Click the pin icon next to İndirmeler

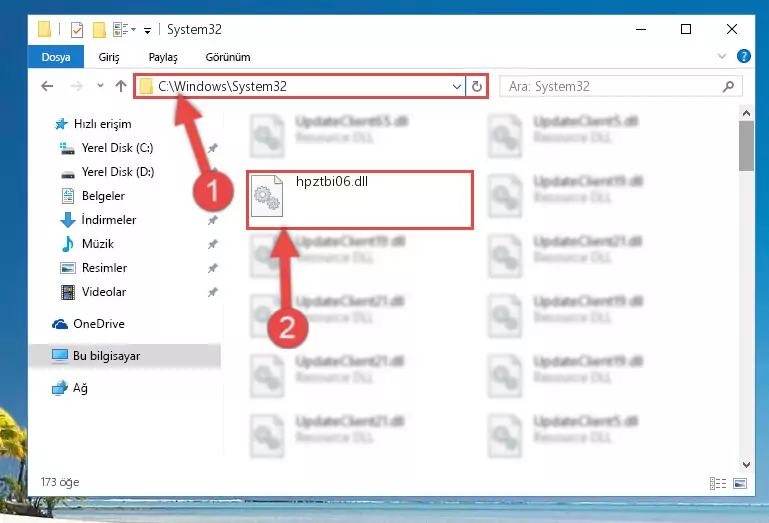(212, 220)
